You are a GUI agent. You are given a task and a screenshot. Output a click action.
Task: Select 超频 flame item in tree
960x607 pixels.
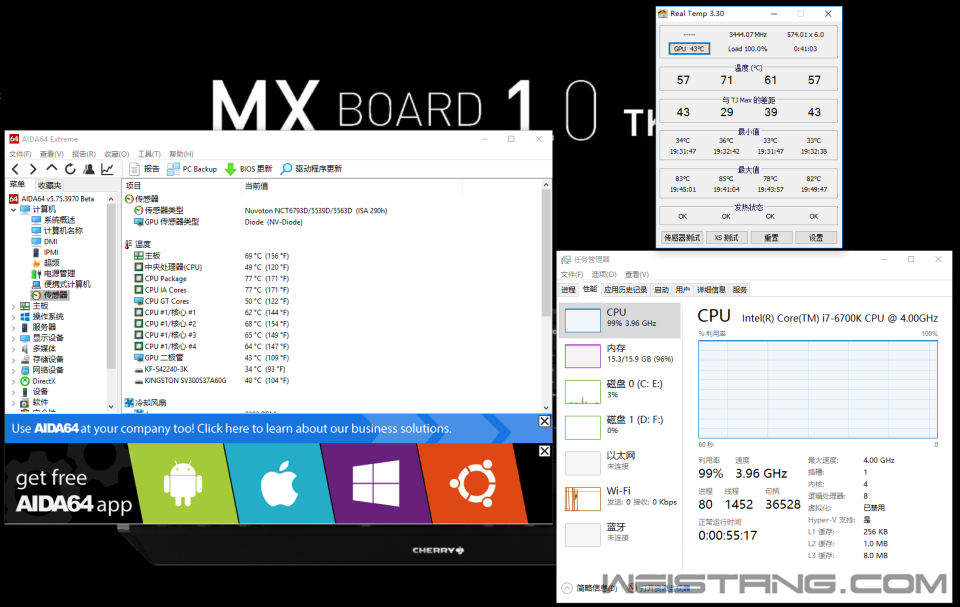click(46, 263)
